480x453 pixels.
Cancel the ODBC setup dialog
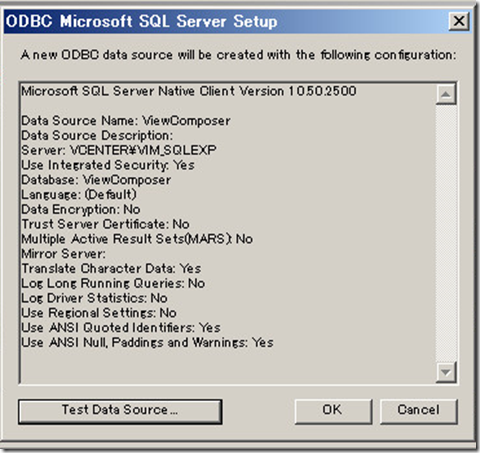click(418, 411)
